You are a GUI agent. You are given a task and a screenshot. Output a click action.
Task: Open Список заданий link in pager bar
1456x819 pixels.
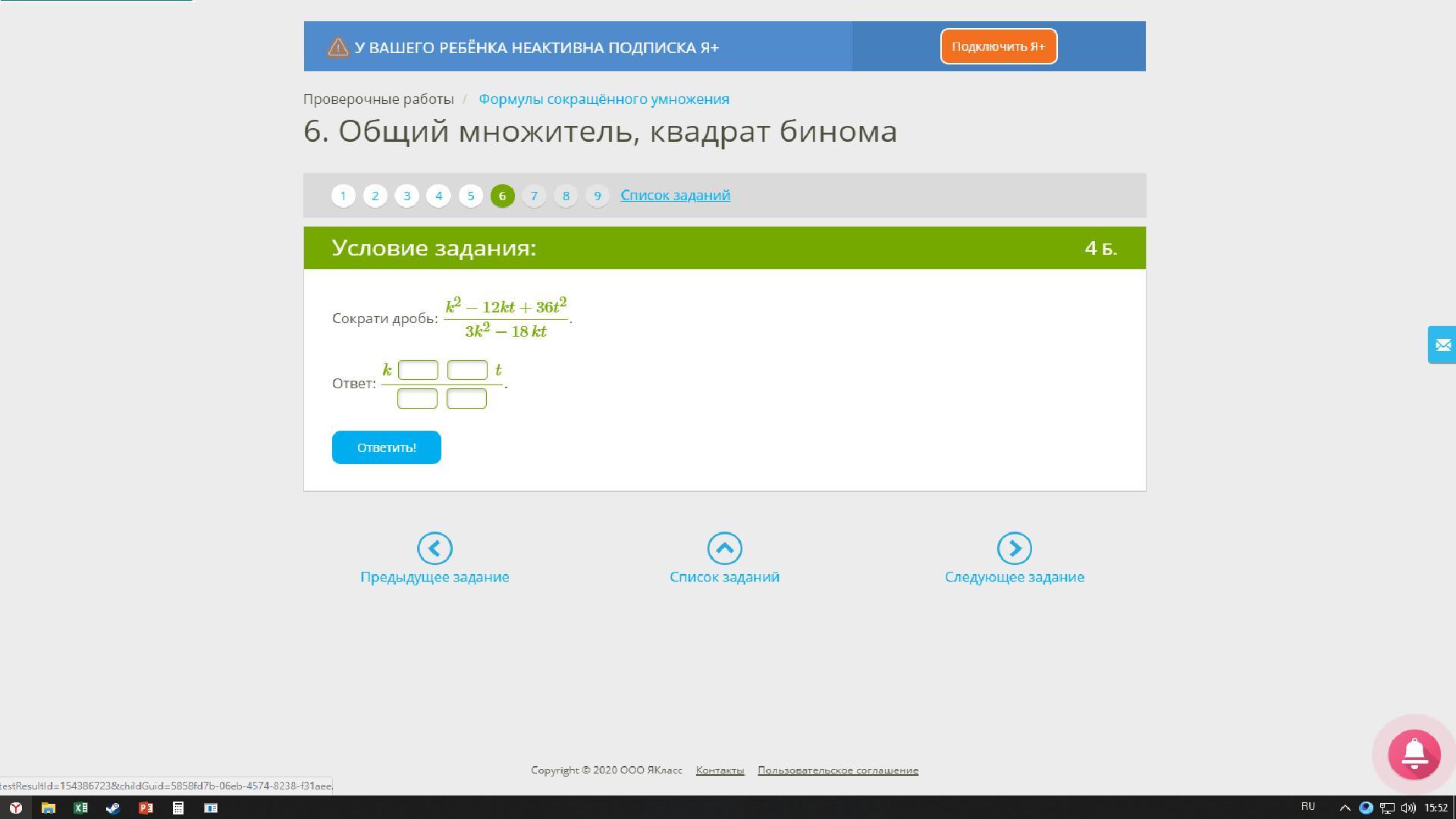point(675,195)
